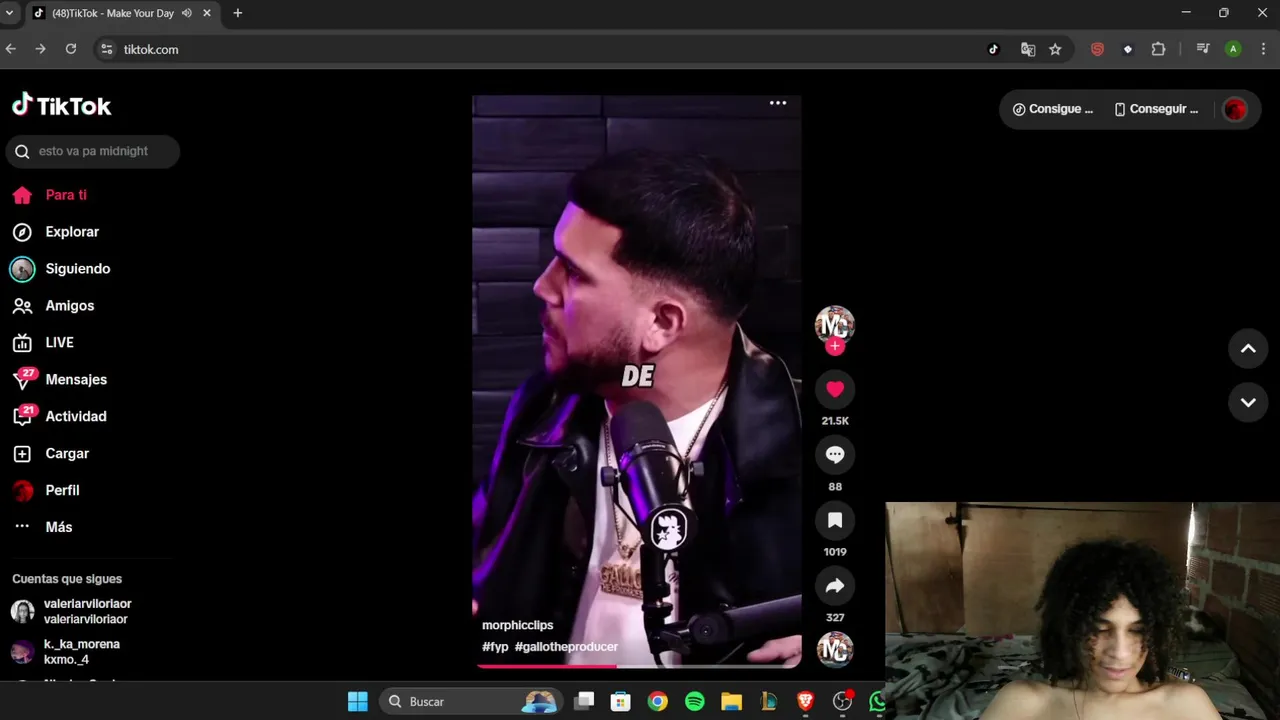Open a new browser tab
Viewport: 1280px width, 720px height.
coord(238,13)
